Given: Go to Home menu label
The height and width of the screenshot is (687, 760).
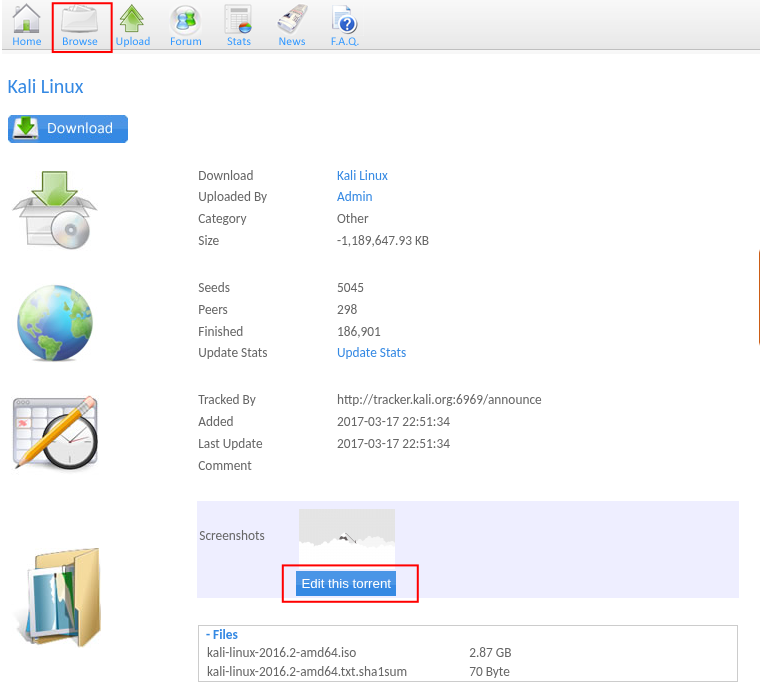Looking at the screenshot, I should point(27,42).
